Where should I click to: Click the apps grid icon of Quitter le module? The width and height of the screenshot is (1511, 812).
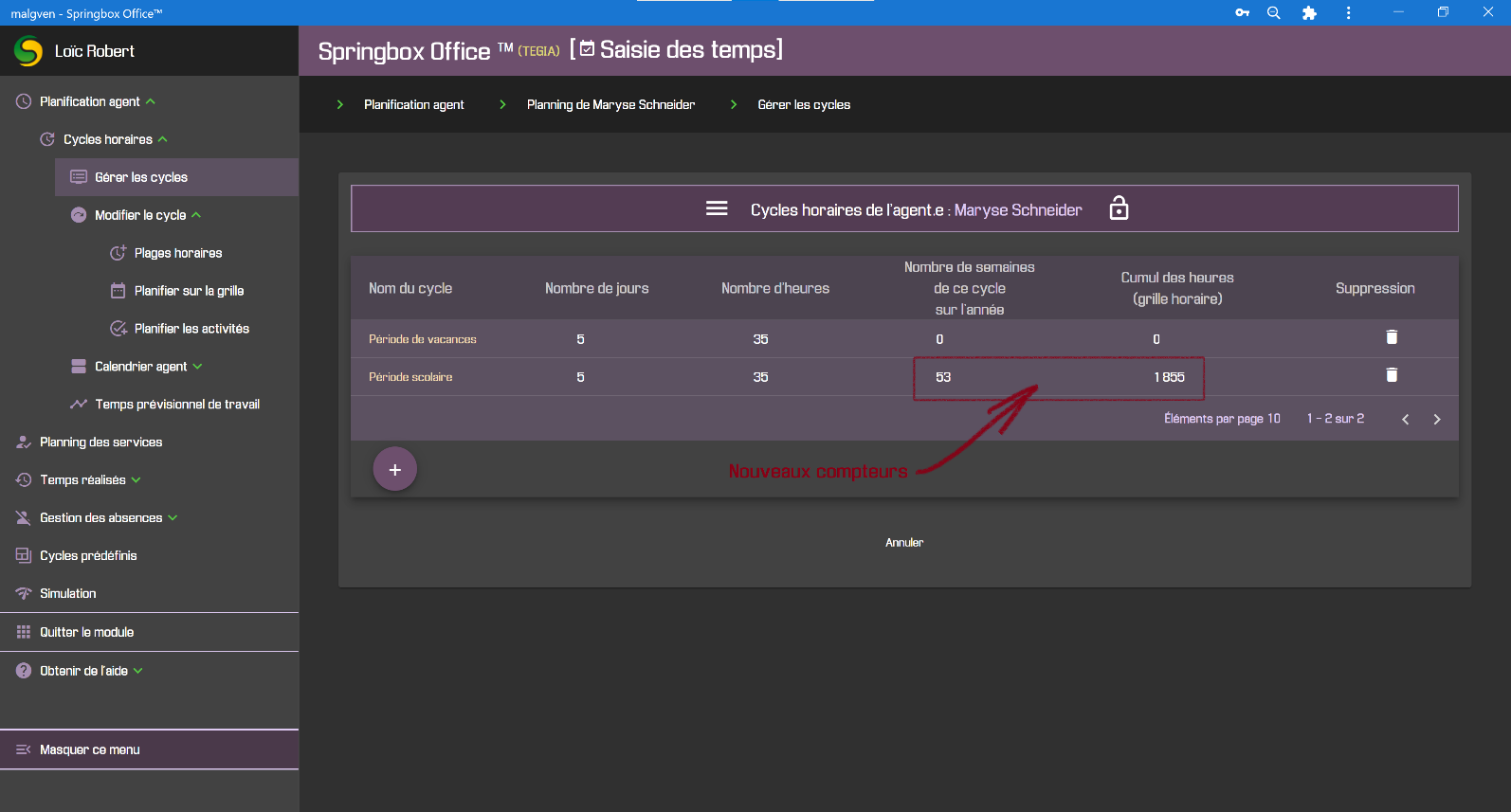click(x=24, y=632)
